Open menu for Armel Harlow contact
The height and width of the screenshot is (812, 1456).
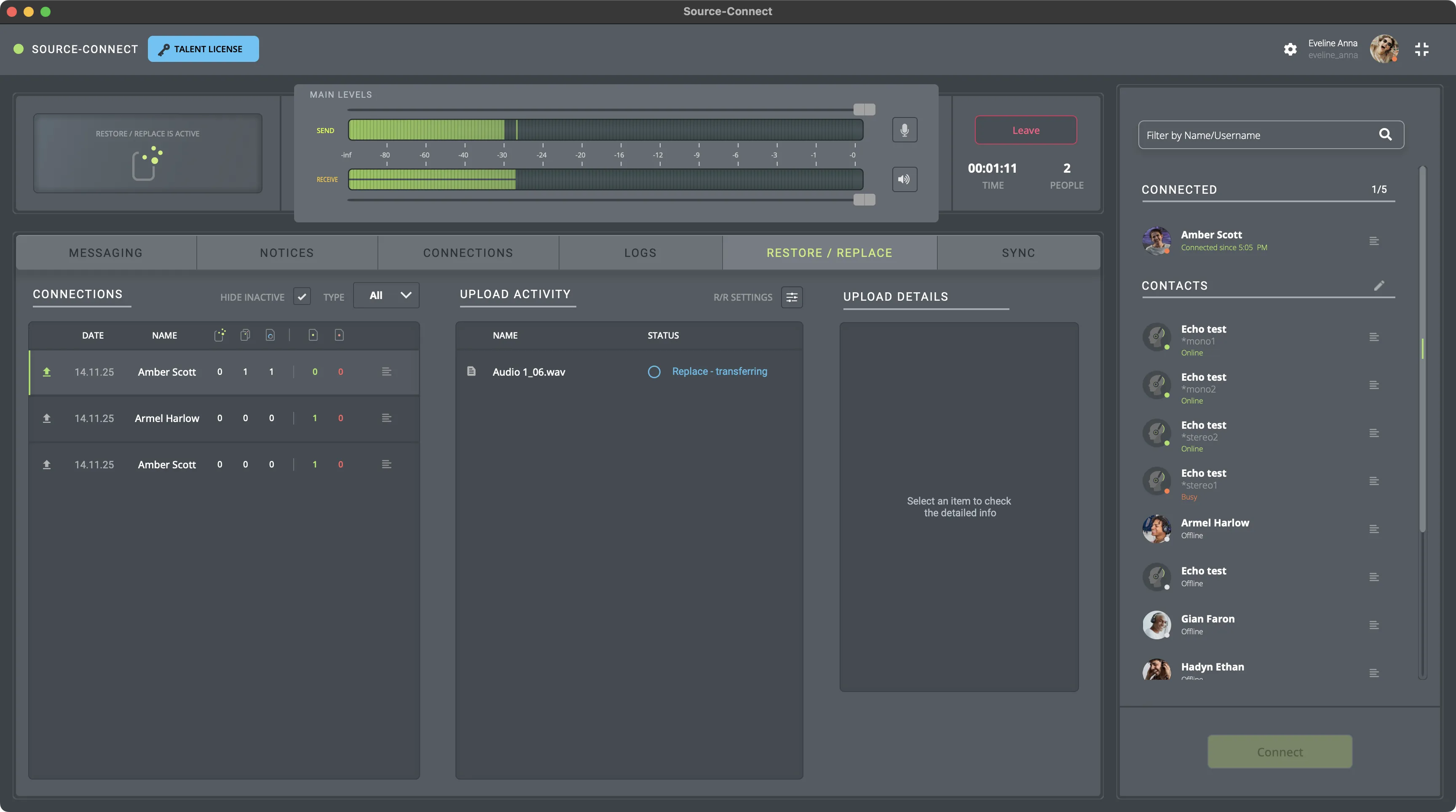[1374, 529]
